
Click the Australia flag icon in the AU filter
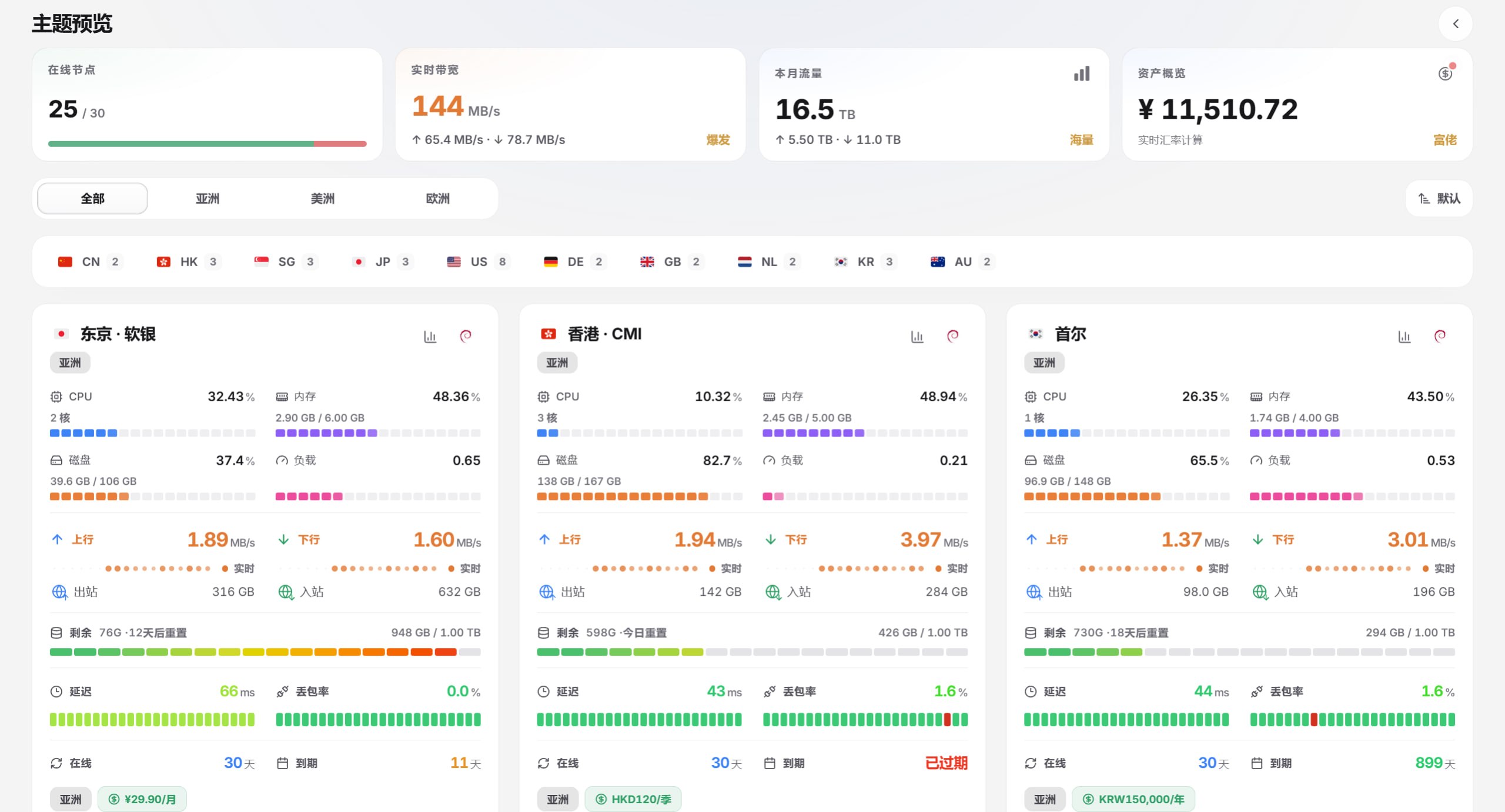pyautogui.click(x=938, y=262)
